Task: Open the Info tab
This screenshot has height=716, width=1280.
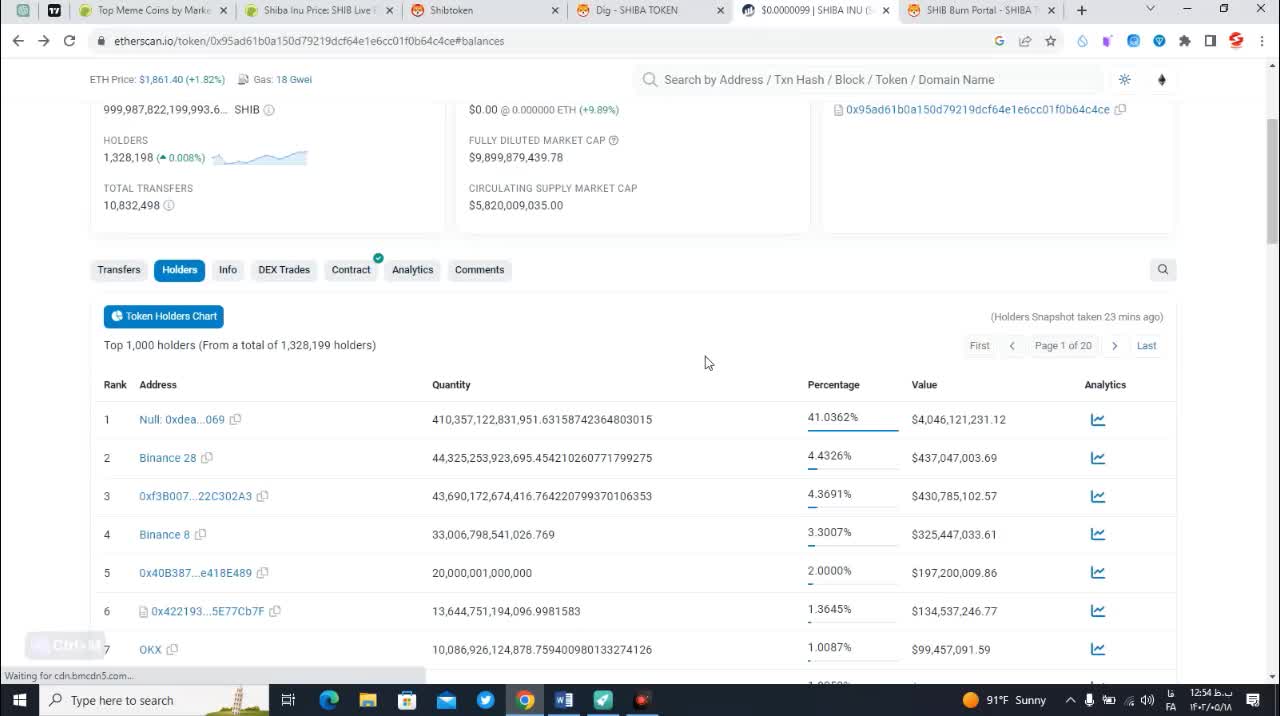Action: pyautogui.click(x=228, y=270)
